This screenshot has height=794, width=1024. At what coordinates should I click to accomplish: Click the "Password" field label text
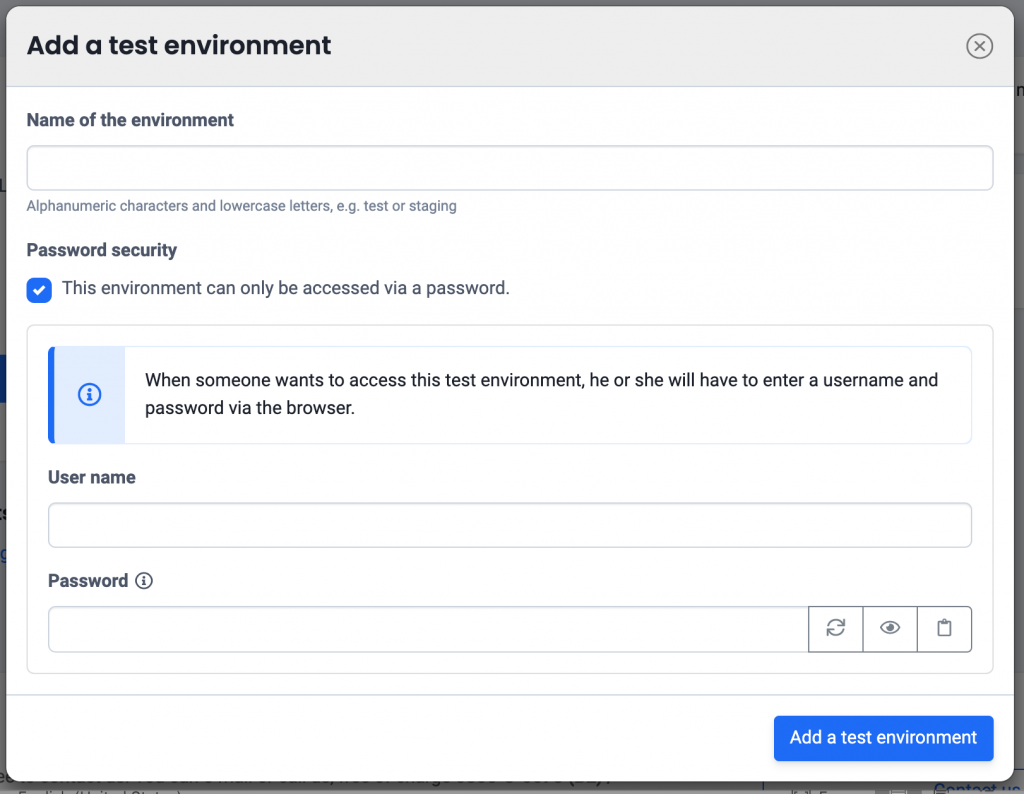(x=88, y=581)
